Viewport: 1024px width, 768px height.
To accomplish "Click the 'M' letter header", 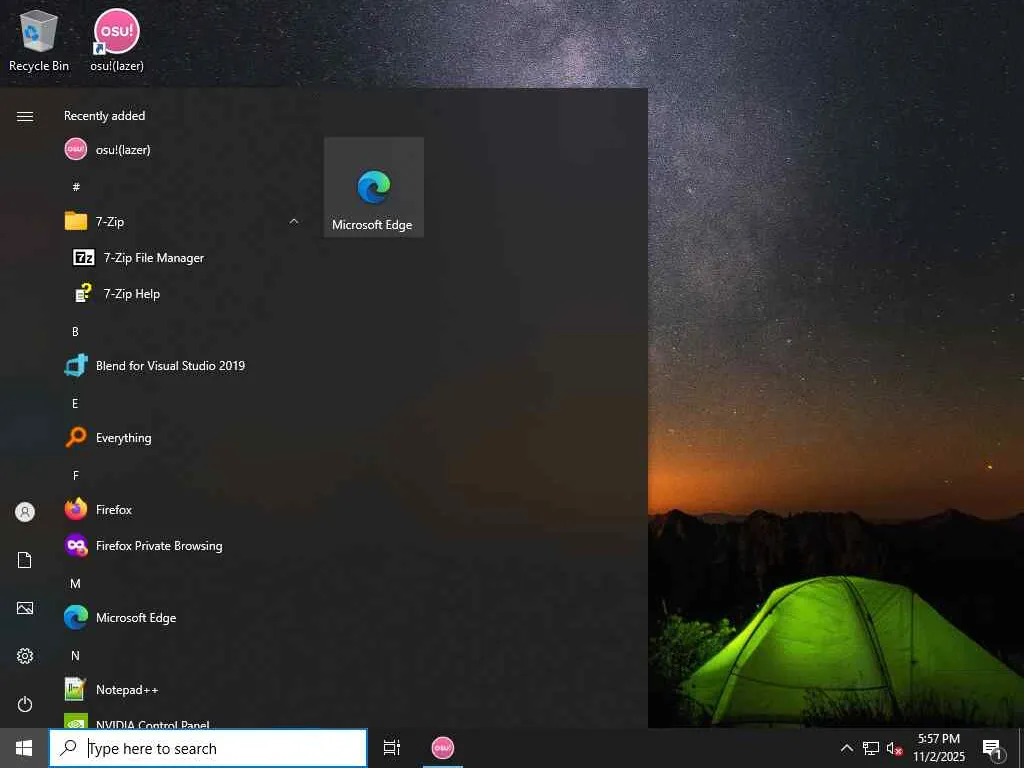I will point(75,583).
